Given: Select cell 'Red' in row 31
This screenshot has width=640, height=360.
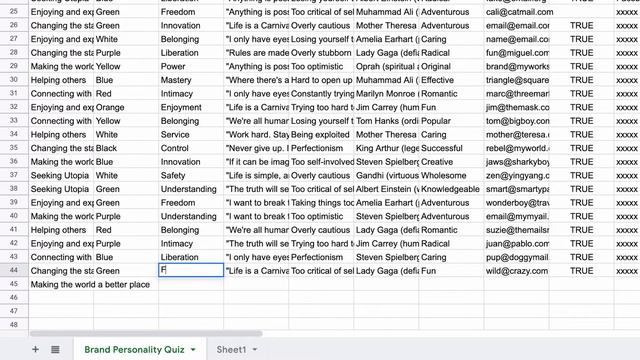Looking at the screenshot, I should tap(126, 94).
